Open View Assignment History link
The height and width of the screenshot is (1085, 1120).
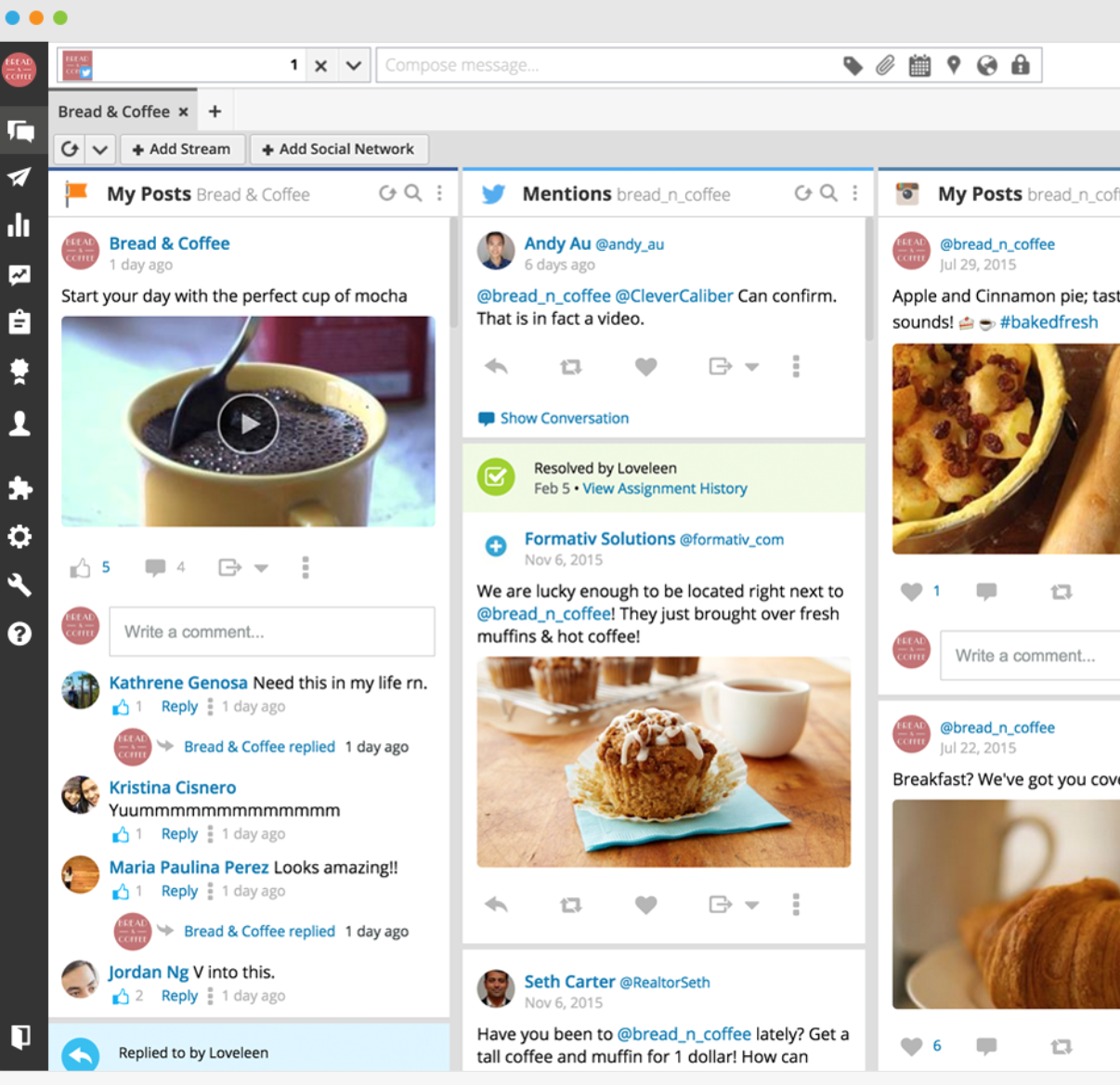pos(665,489)
